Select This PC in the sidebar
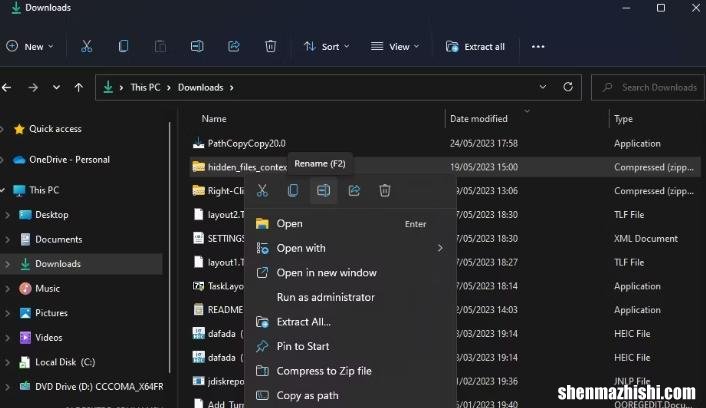The height and width of the screenshot is (408, 706). coord(44,190)
